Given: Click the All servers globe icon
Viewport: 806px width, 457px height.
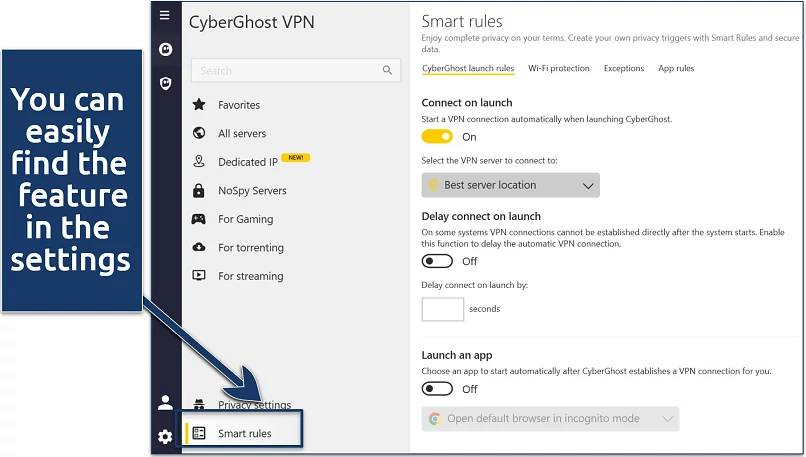Looking at the screenshot, I should coord(199,133).
